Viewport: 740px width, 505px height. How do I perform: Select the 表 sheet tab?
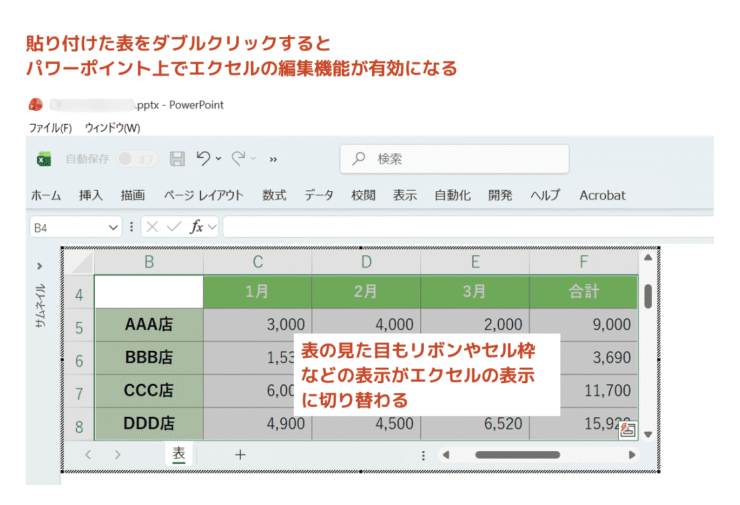coord(179,454)
